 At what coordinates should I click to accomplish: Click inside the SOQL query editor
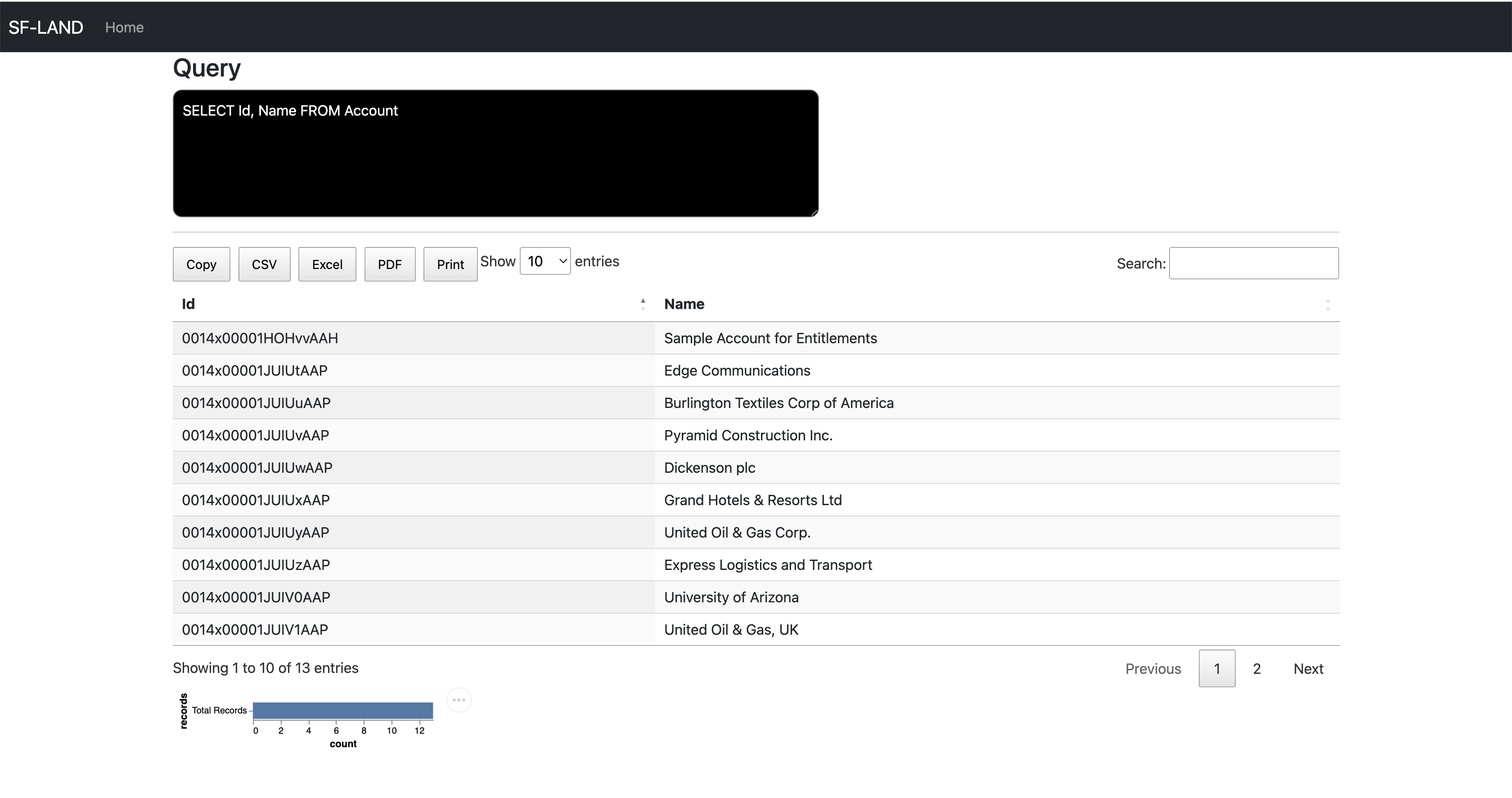click(x=495, y=154)
